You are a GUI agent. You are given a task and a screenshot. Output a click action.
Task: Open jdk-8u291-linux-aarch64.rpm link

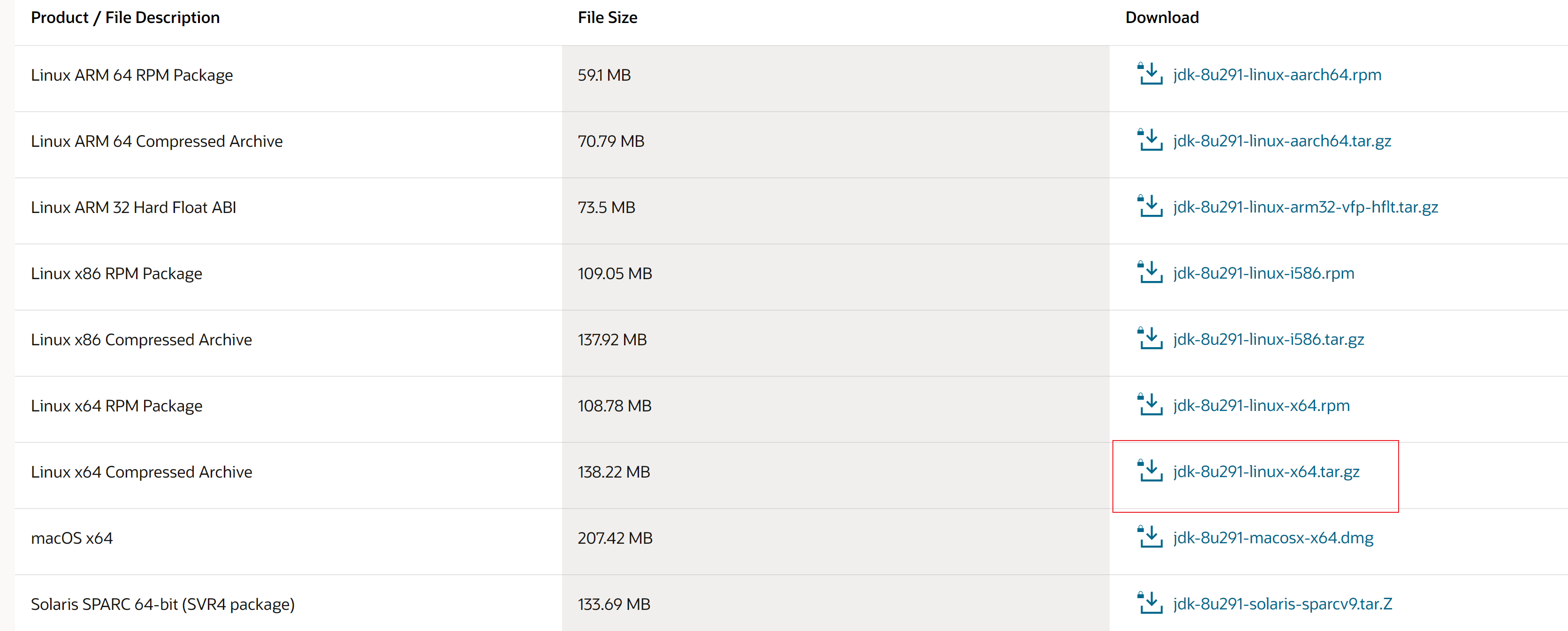click(1277, 75)
